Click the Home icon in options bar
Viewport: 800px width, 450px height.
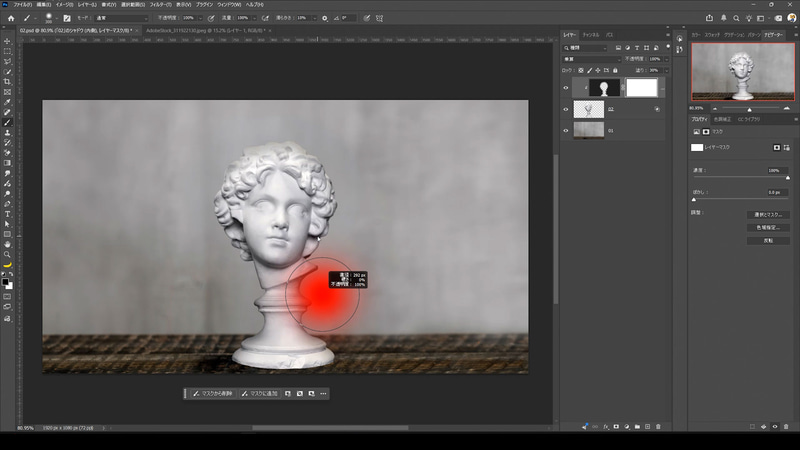coord(11,18)
